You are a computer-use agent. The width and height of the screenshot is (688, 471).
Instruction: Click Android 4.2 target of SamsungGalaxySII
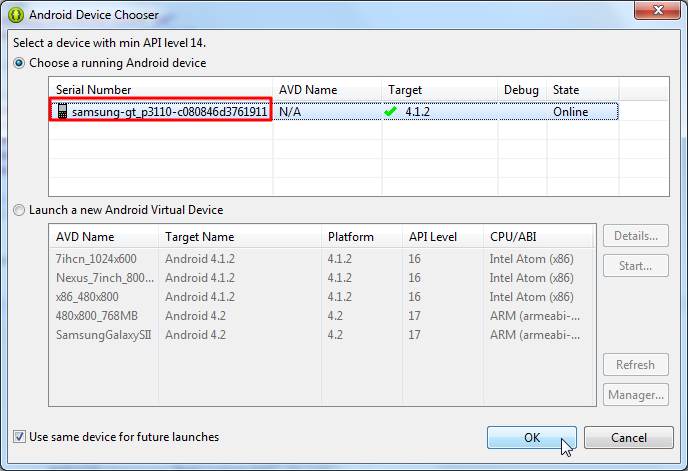(195, 335)
